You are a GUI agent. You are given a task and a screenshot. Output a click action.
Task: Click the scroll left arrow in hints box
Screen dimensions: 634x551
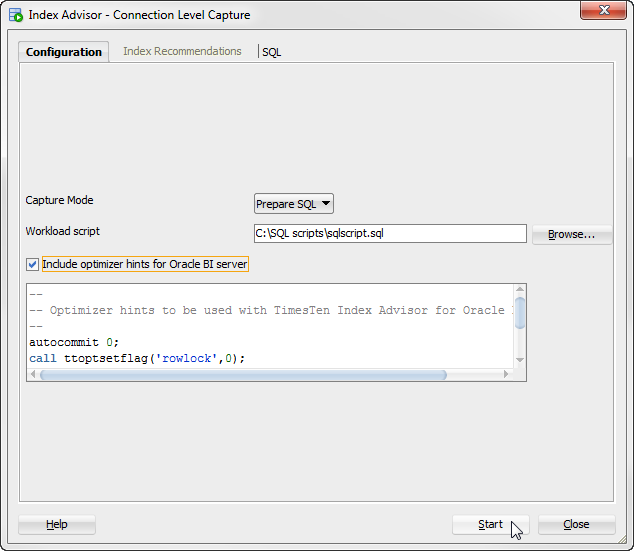[33, 374]
